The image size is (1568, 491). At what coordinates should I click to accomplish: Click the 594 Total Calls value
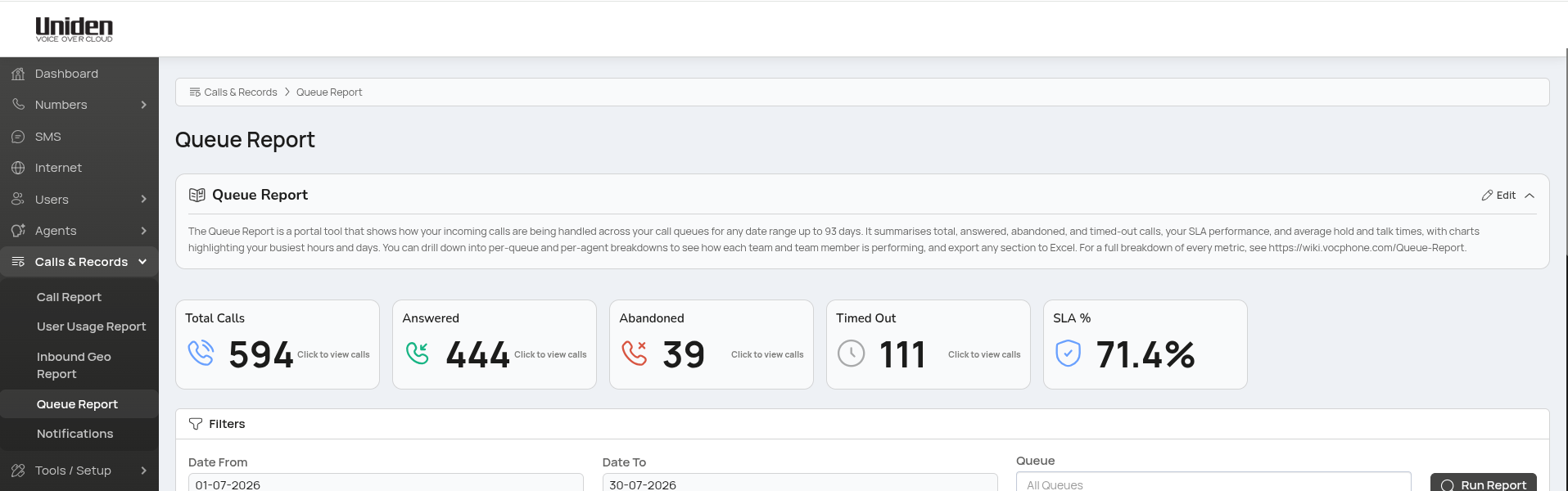click(x=261, y=354)
